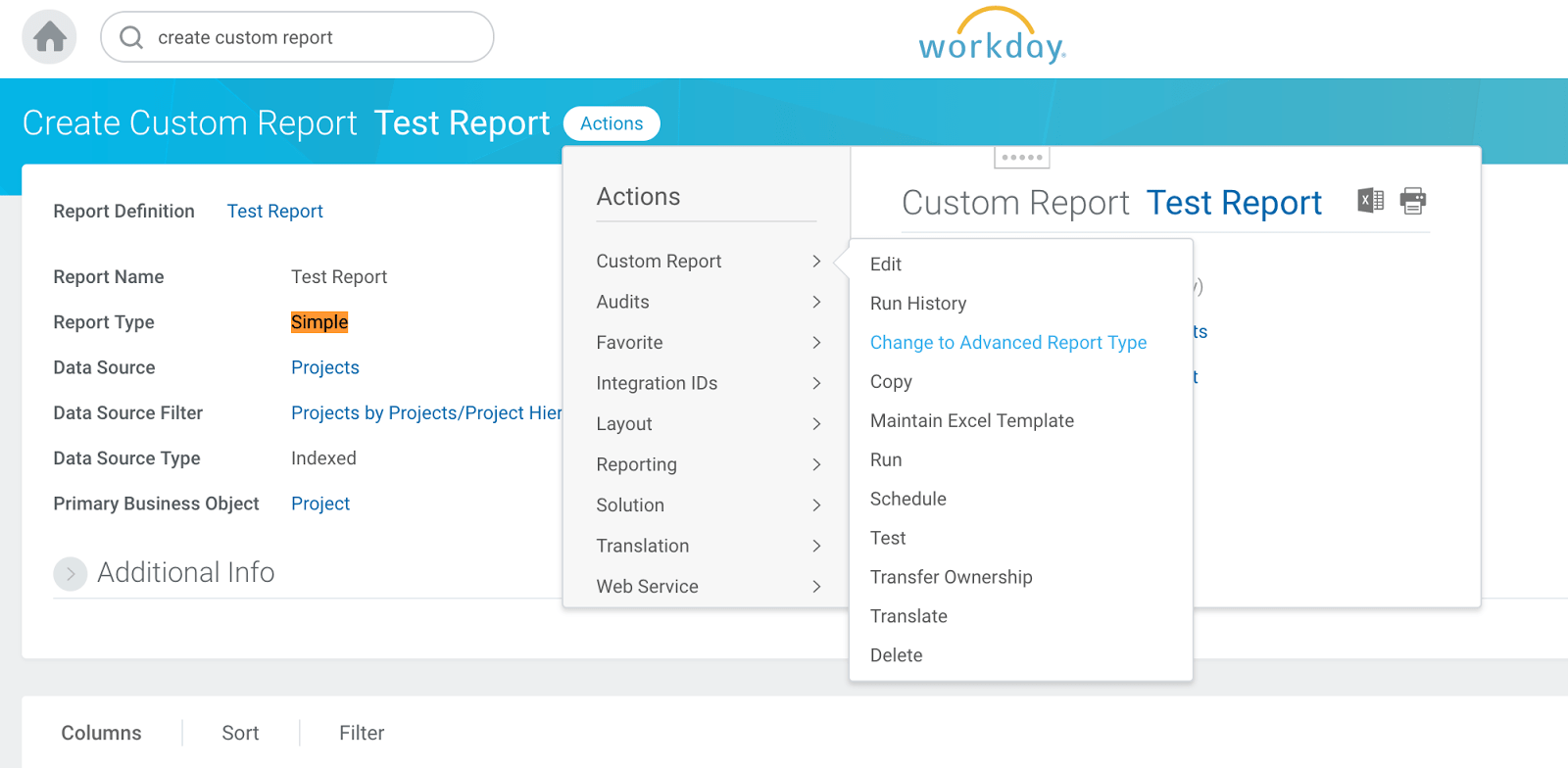Viewport: 1568px width, 768px height.
Task: Open the Projects data source link
Action: (x=324, y=367)
